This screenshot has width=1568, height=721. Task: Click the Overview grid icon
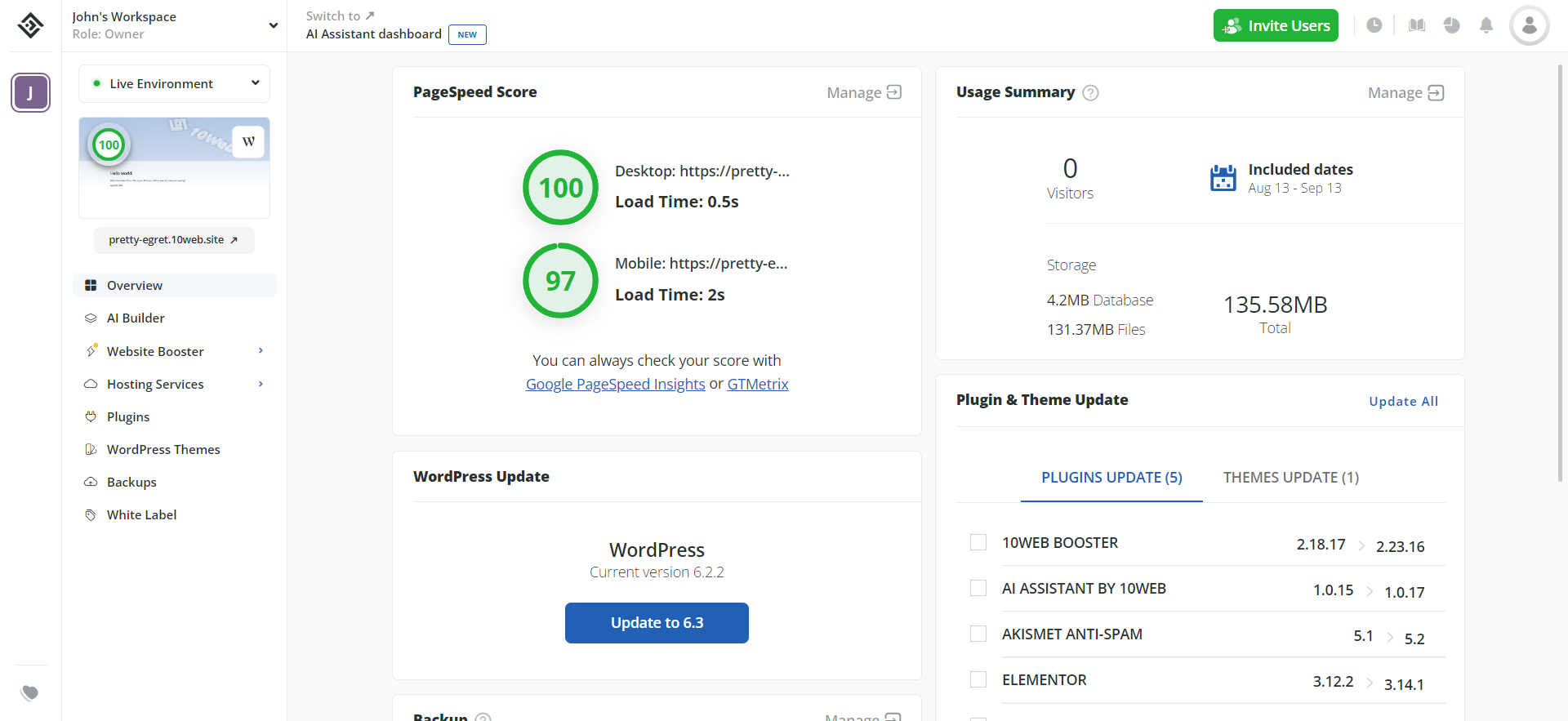(91, 285)
